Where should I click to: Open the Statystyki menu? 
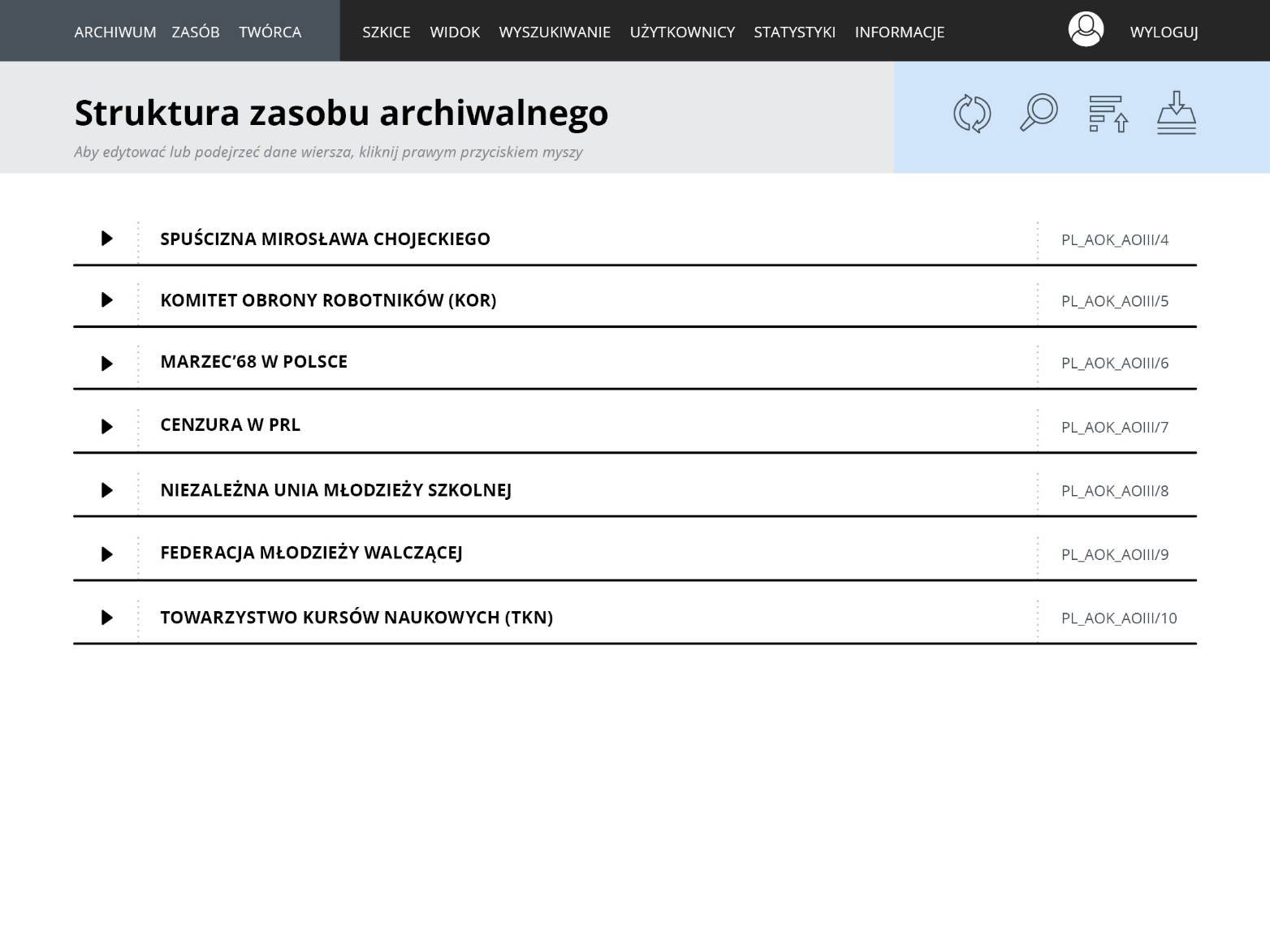point(794,32)
